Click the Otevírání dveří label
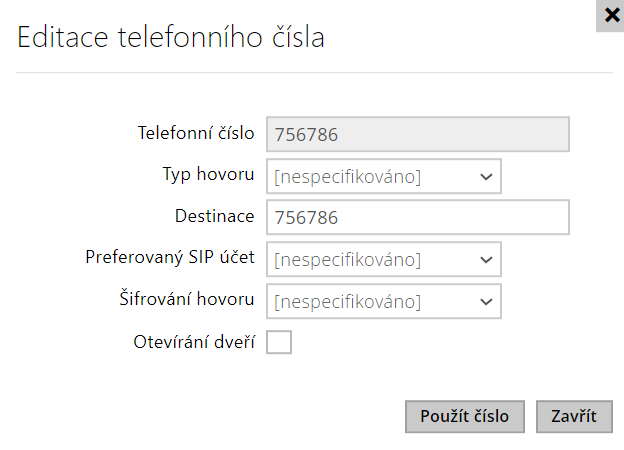Screen dimensions: 624x450 194,341
